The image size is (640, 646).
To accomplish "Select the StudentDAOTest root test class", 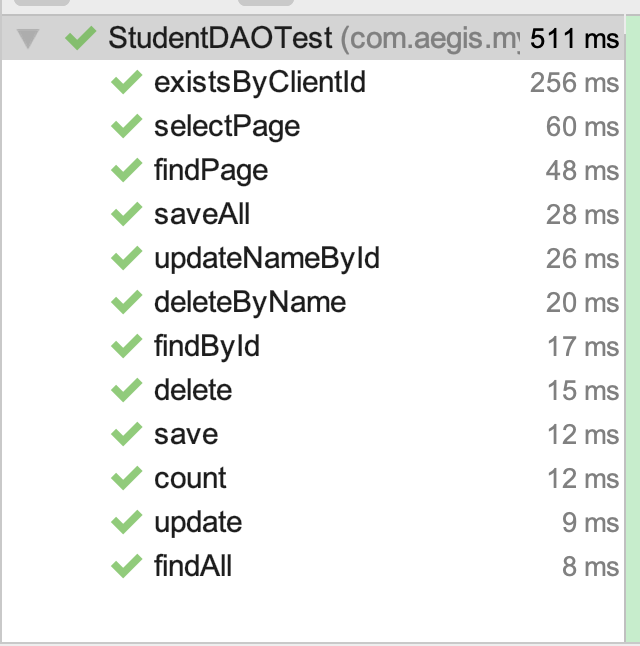I will (x=220, y=39).
